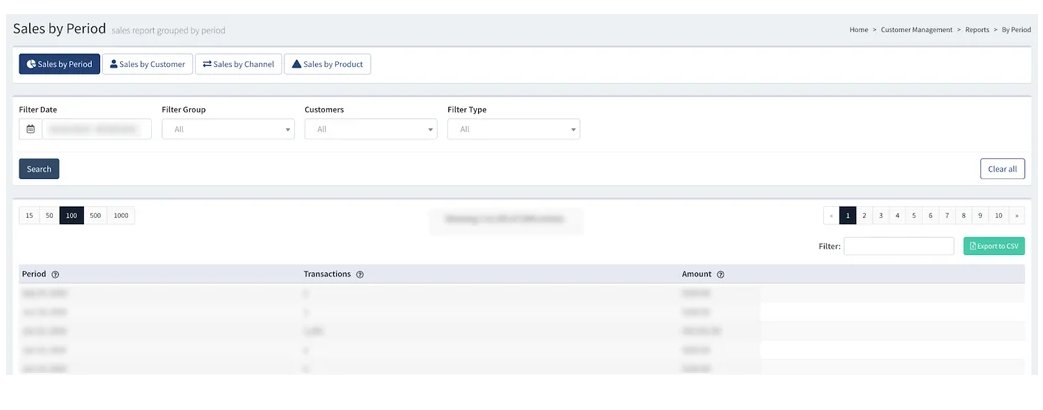Set page size to 1000 entries
This screenshot has height=410, width=1043.
[x=121, y=216]
